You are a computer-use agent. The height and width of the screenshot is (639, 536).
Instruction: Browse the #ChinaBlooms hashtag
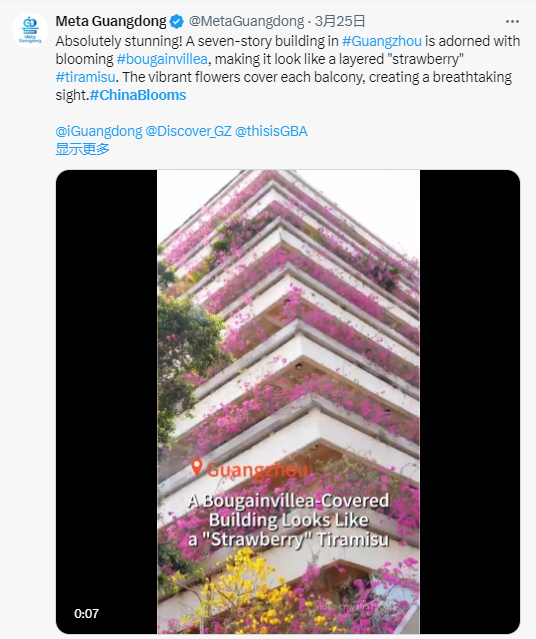pos(138,95)
